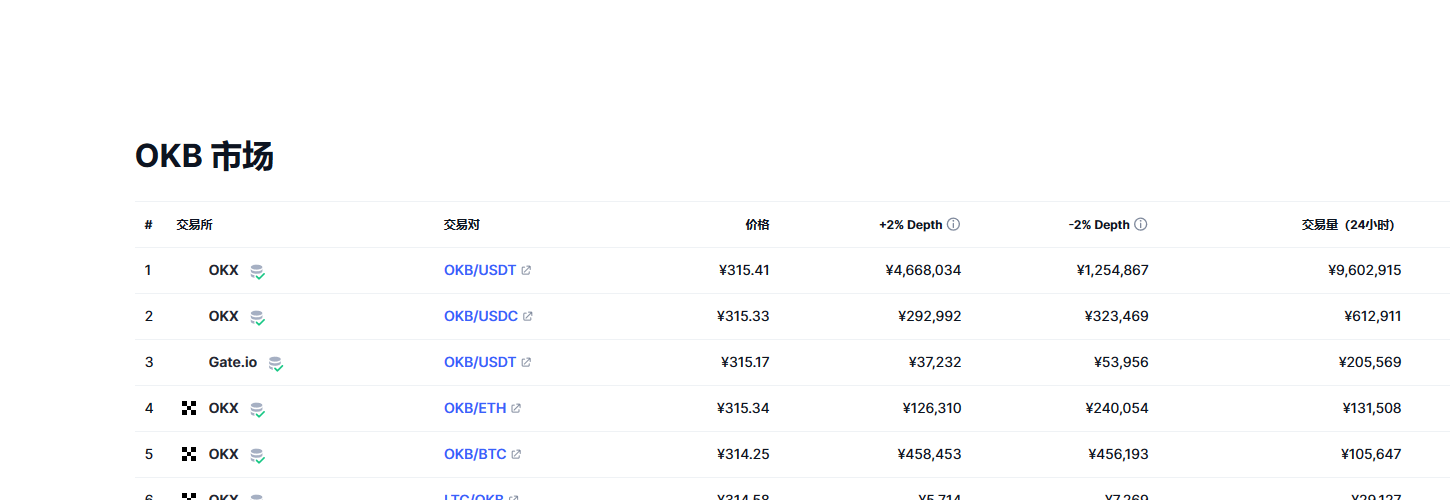Click the OKB 市场 heading
The width and height of the screenshot is (1450, 500).
(204, 156)
